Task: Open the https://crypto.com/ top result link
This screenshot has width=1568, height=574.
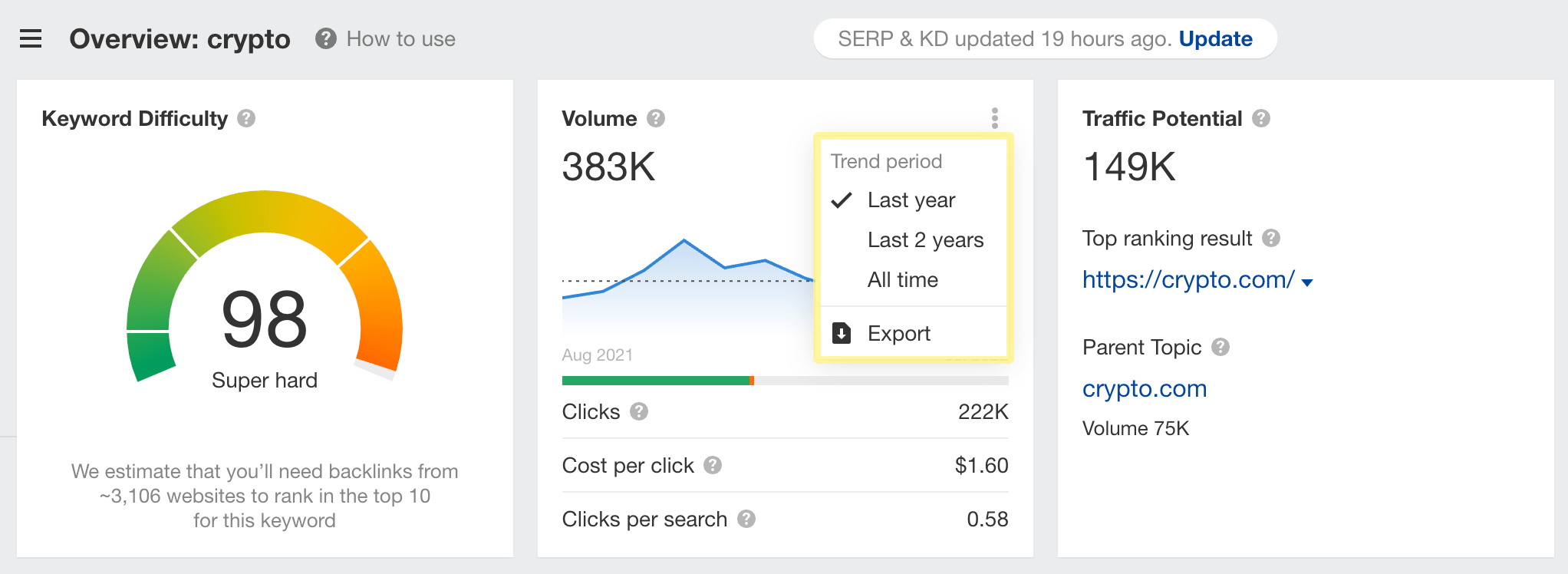Action: tap(1188, 279)
